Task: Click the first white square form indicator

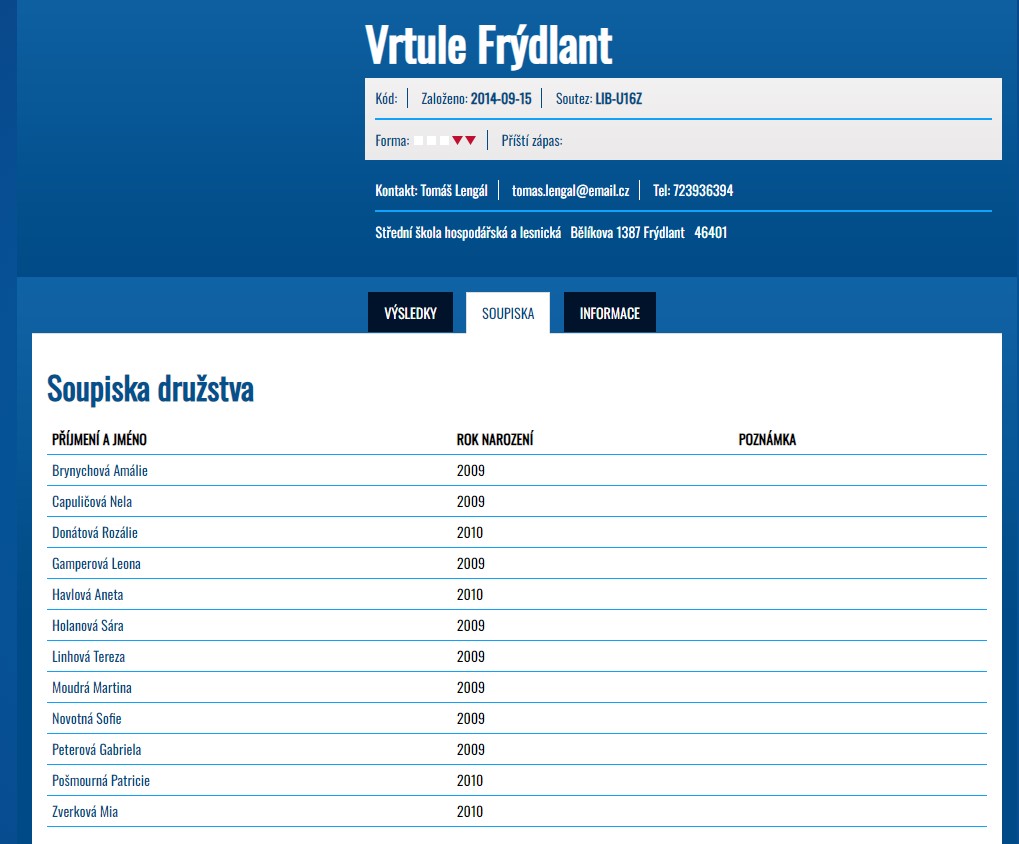Action: [x=419, y=141]
